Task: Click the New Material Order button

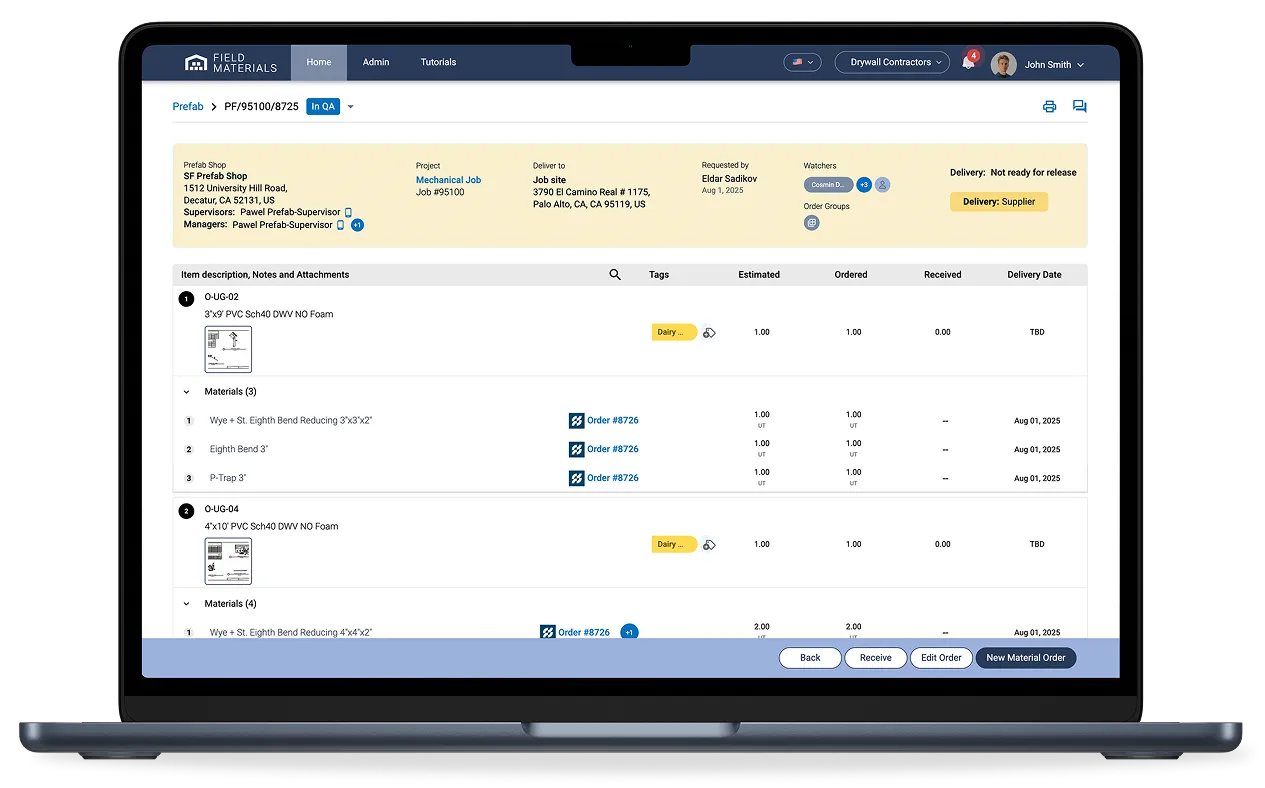Action: pyautogui.click(x=1026, y=658)
